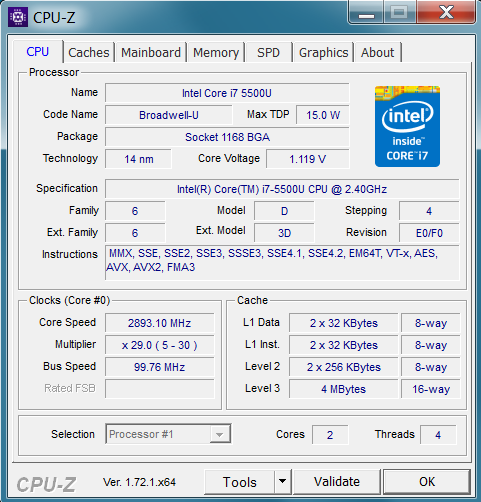Viewport: 481px width, 502px height.
Task: Click the Core Speed value field
Action: pos(160,323)
